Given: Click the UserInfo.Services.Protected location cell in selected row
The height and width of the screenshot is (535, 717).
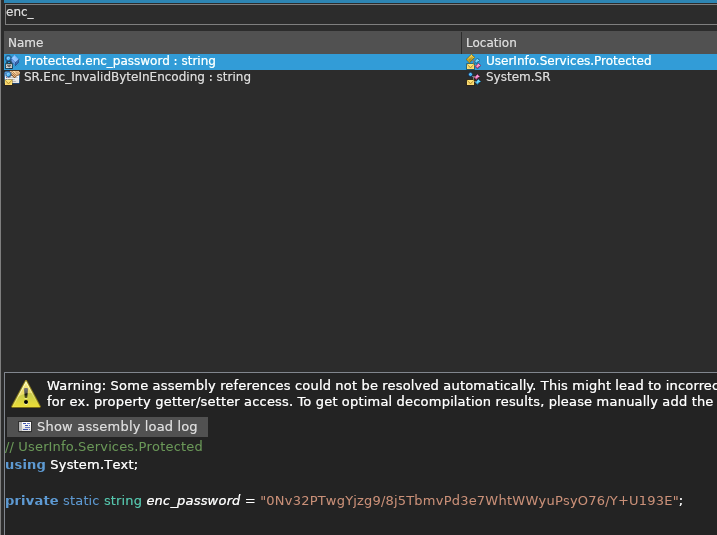Looking at the screenshot, I should coord(568,61).
